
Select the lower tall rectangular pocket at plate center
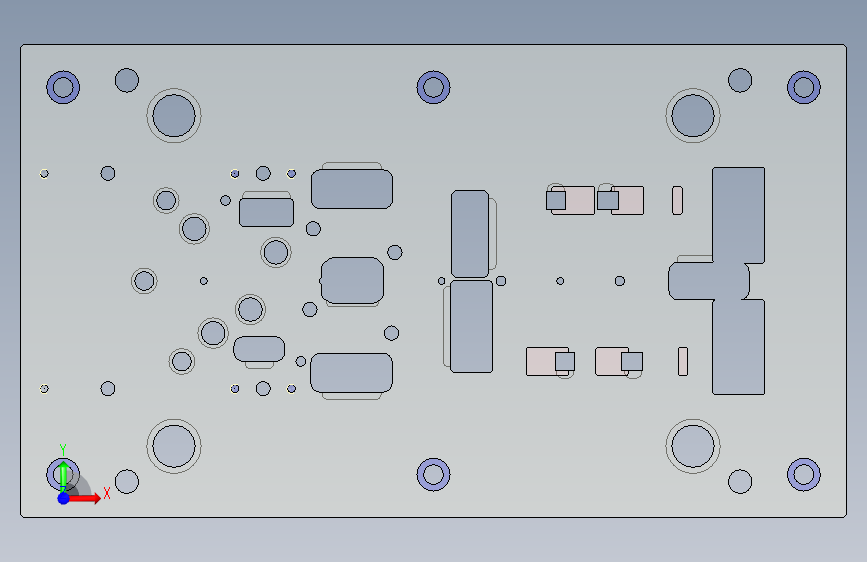tap(471, 326)
